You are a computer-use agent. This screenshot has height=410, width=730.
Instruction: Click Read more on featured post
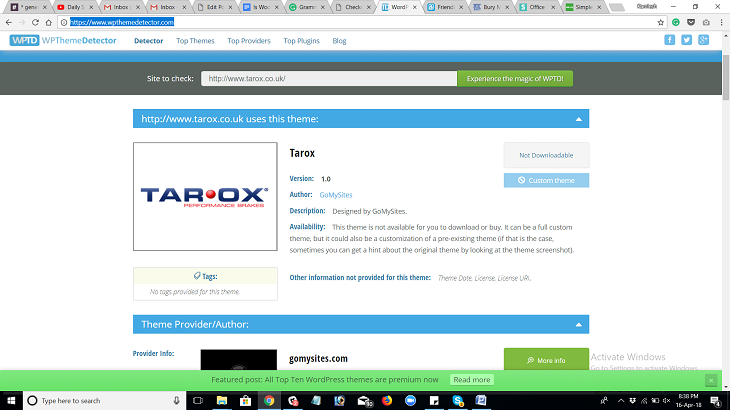471,380
